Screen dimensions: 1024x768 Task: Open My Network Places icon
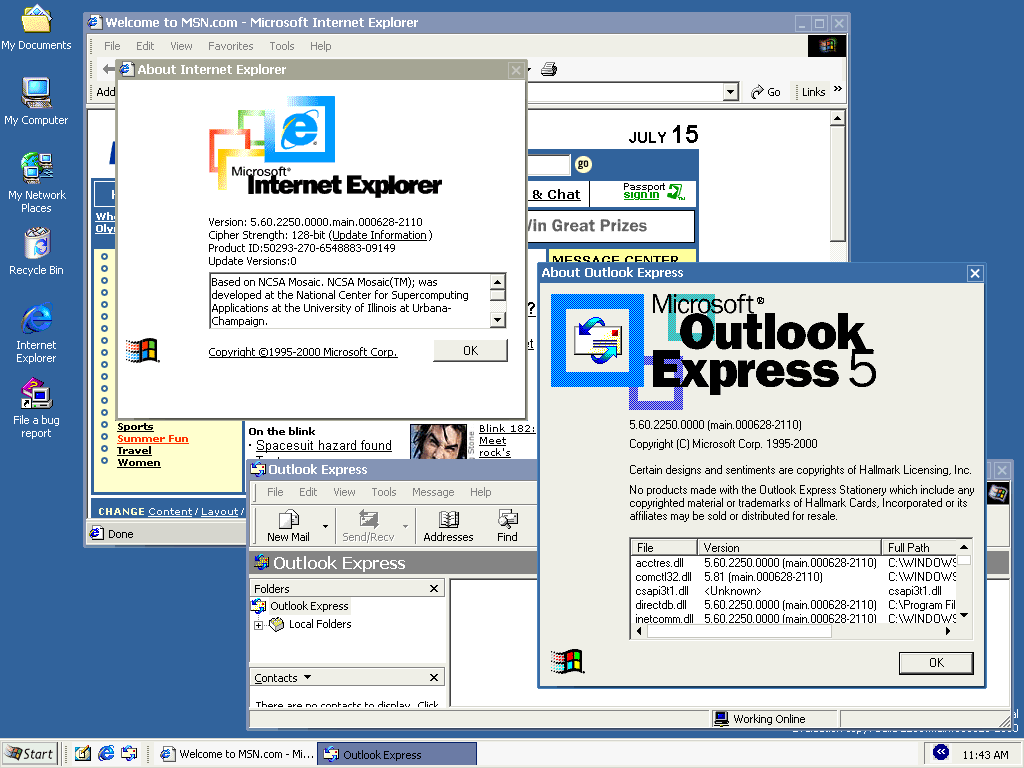coord(36,182)
